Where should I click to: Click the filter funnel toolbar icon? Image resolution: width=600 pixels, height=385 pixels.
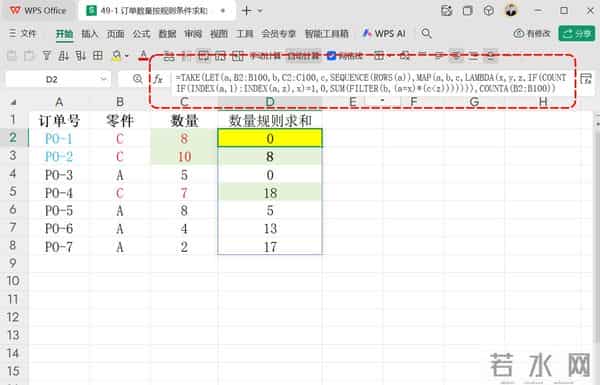[x=46, y=56]
